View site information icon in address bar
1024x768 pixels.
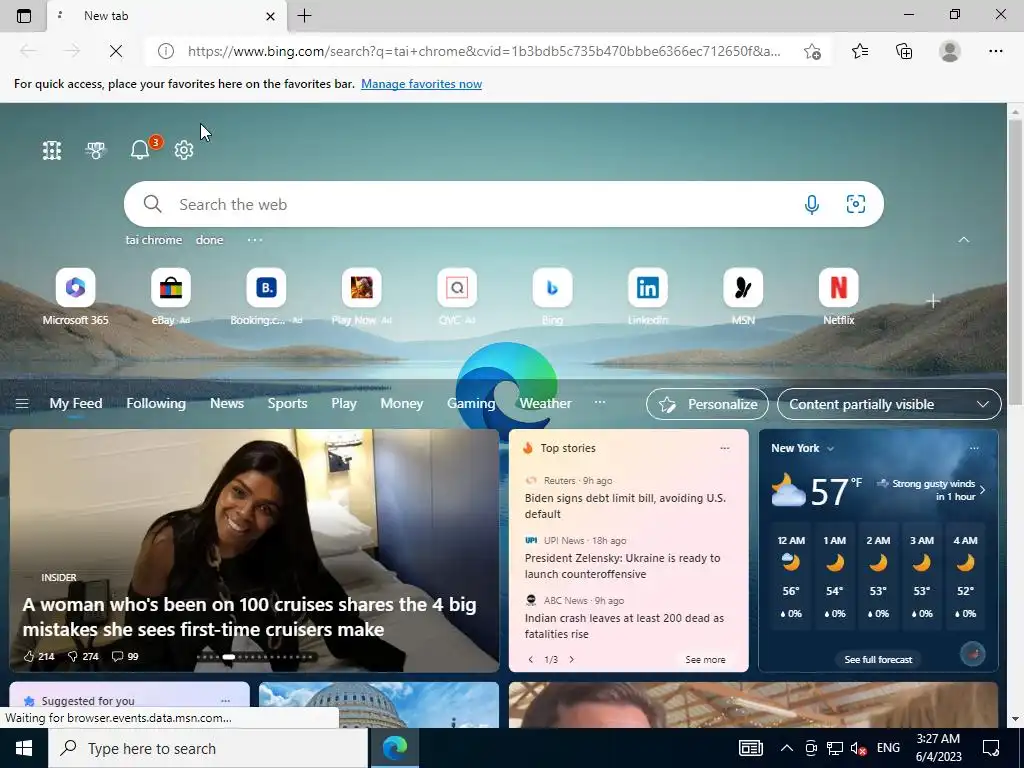(166, 51)
